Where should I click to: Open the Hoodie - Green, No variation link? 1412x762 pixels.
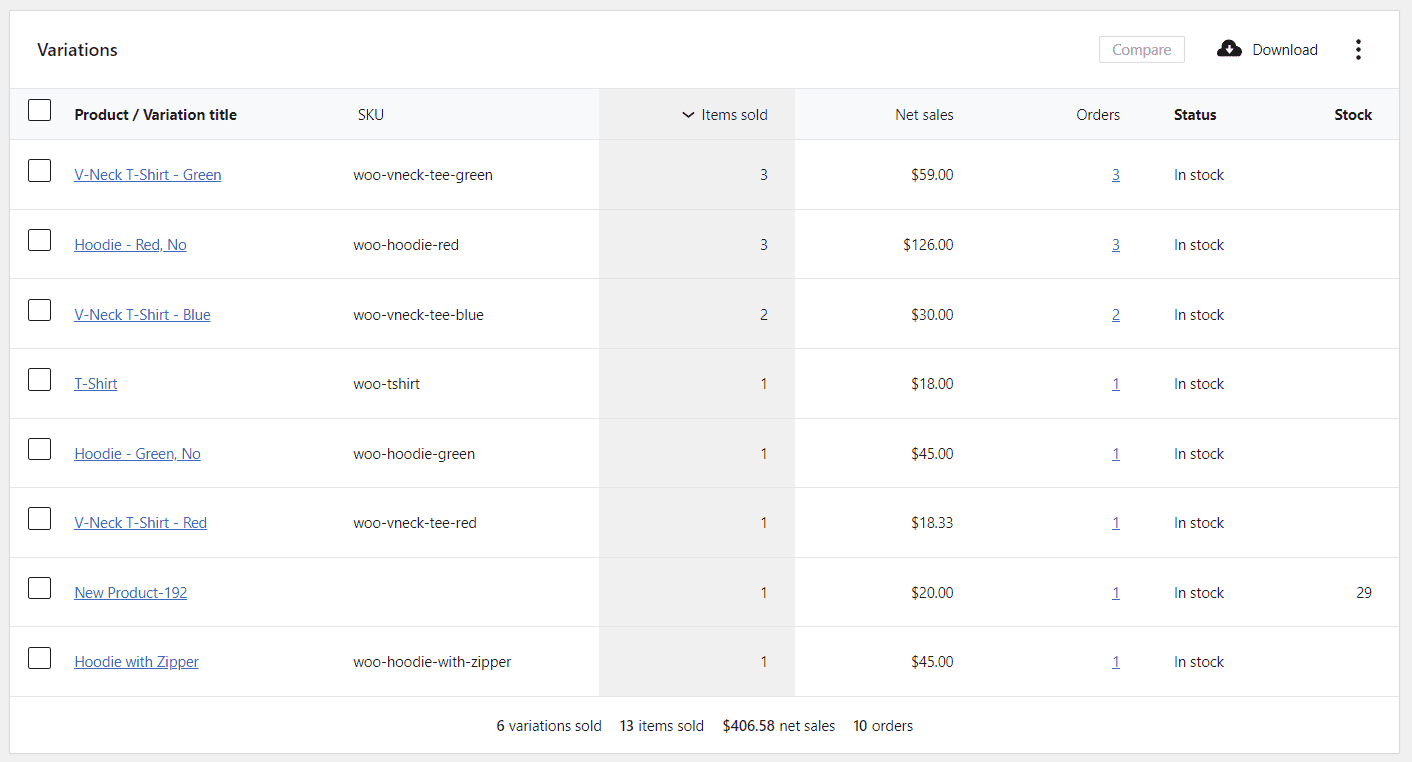(137, 453)
